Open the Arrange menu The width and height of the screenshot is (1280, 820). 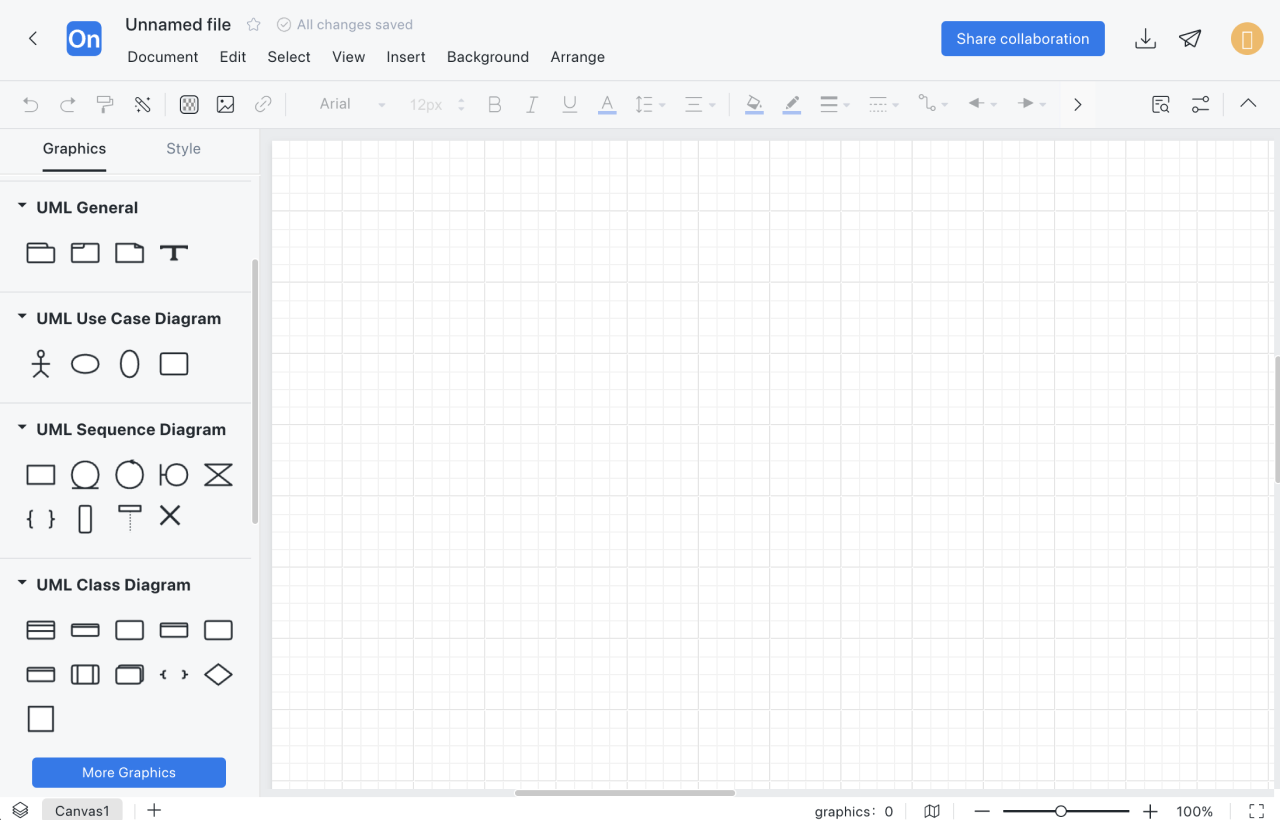577,57
